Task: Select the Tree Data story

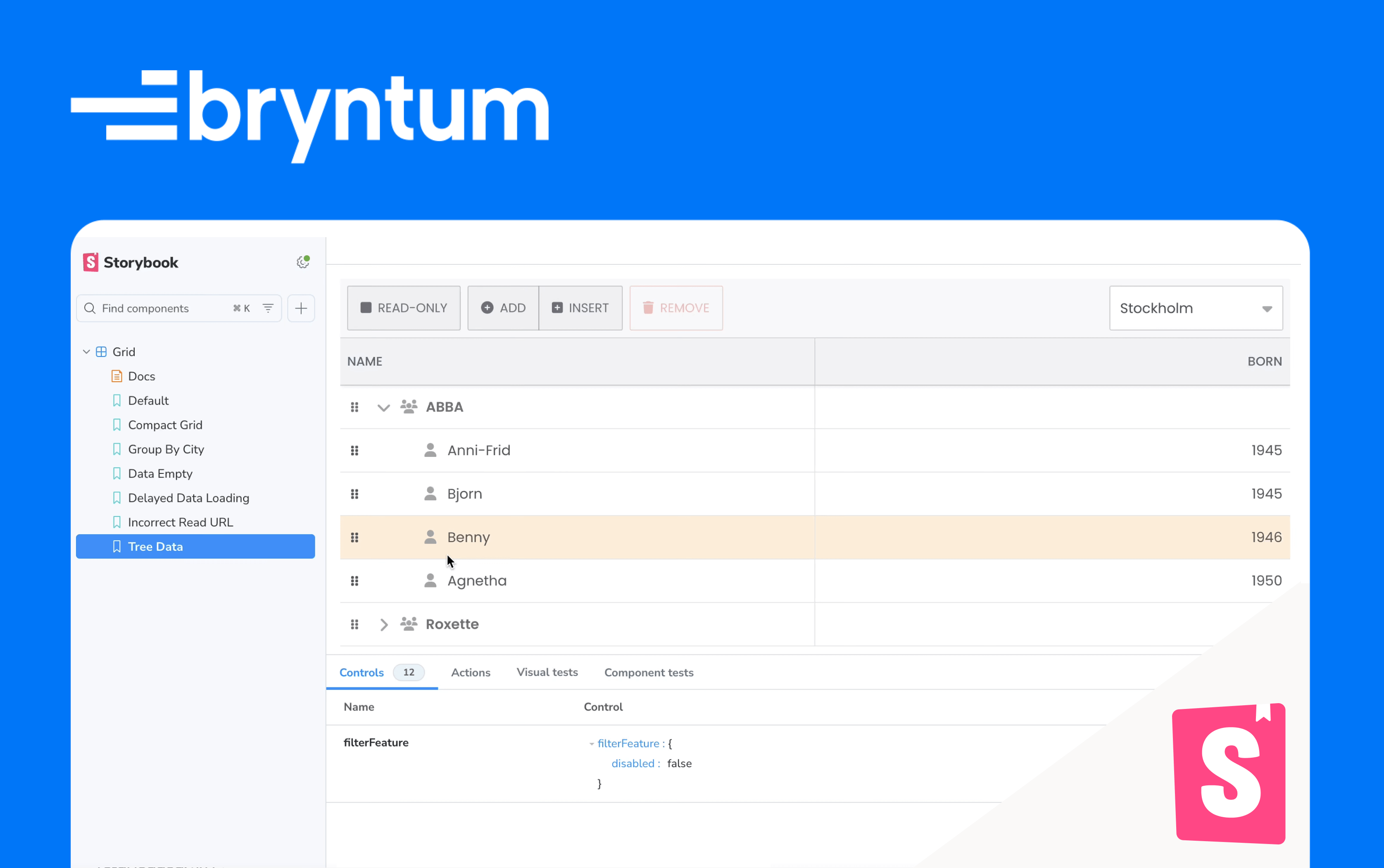Action: (x=195, y=547)
